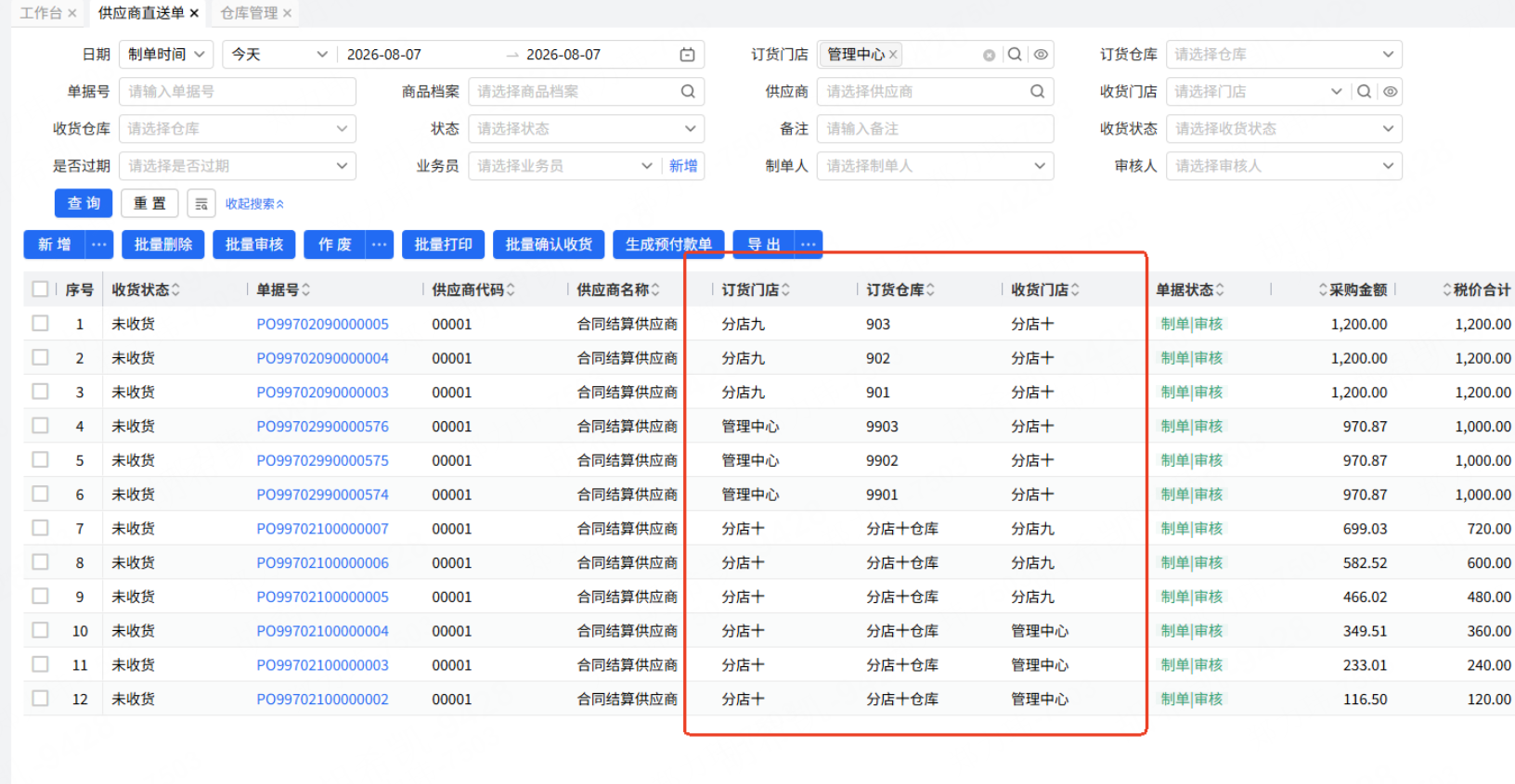1515x784 pixels.
Task: Open more options next to 导出
Action: coord(809,244)
